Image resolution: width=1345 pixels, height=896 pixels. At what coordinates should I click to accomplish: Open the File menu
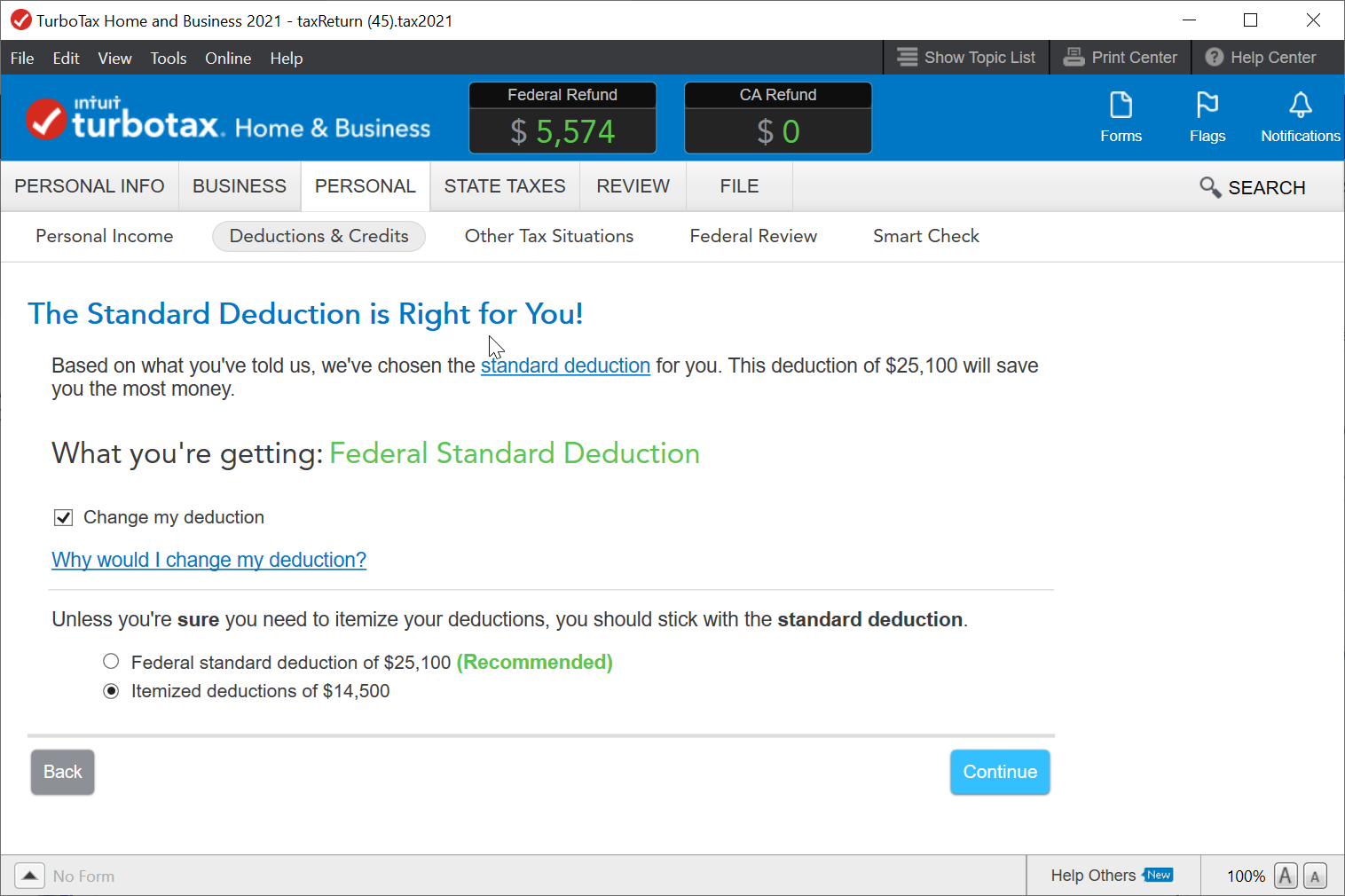click(x=22, y=58)
